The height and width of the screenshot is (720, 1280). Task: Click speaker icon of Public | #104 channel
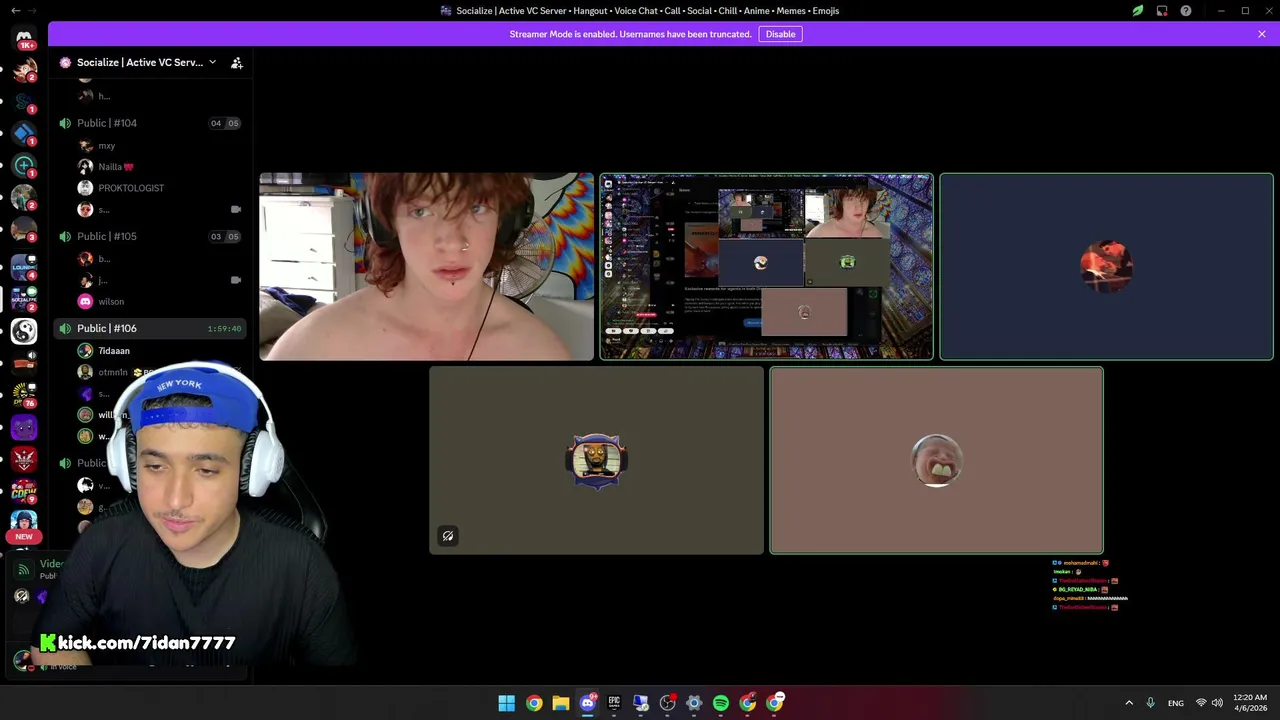click(65, 123)
